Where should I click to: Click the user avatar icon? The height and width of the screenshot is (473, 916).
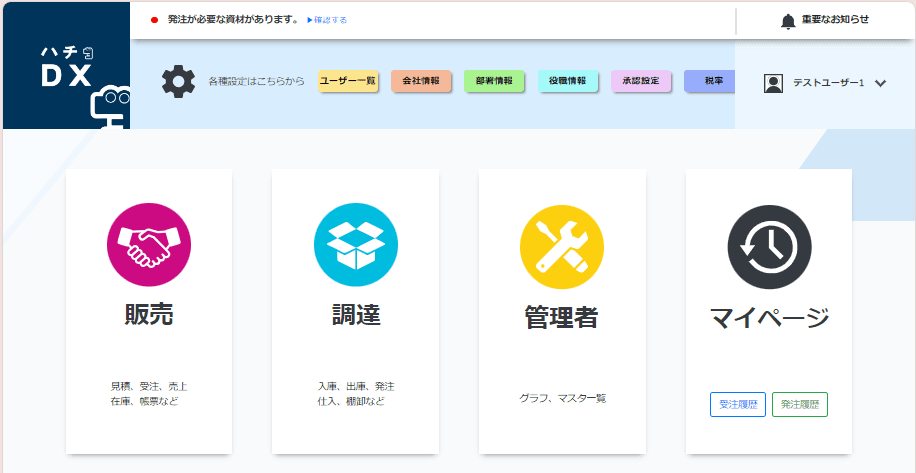coord(773,83)
